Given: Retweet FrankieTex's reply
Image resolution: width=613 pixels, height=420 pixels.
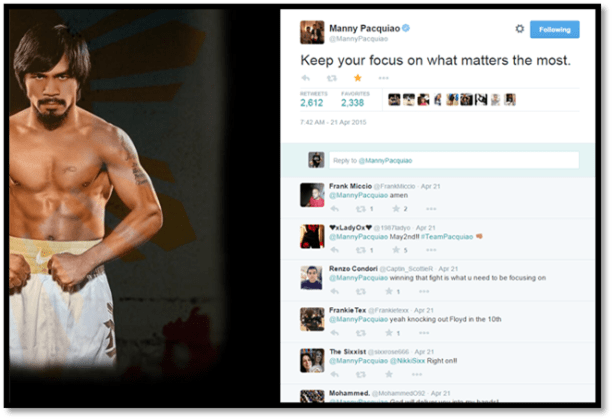Looking at the screenshot, I should pos(360,333).
